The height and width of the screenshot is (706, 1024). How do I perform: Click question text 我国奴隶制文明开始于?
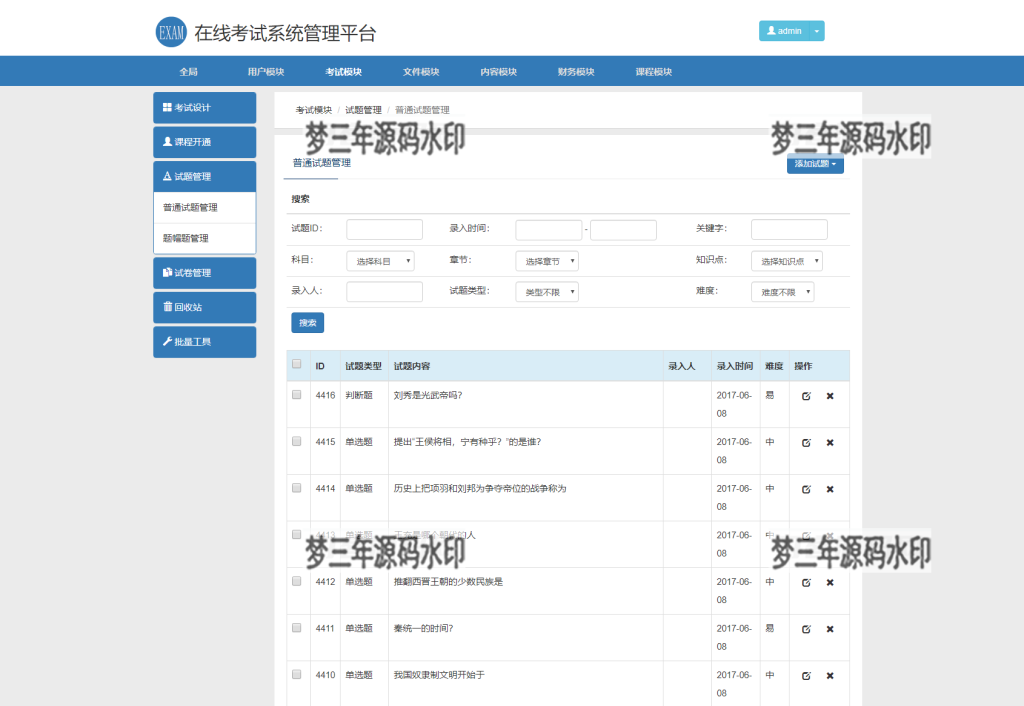click(x=439, y=675)
